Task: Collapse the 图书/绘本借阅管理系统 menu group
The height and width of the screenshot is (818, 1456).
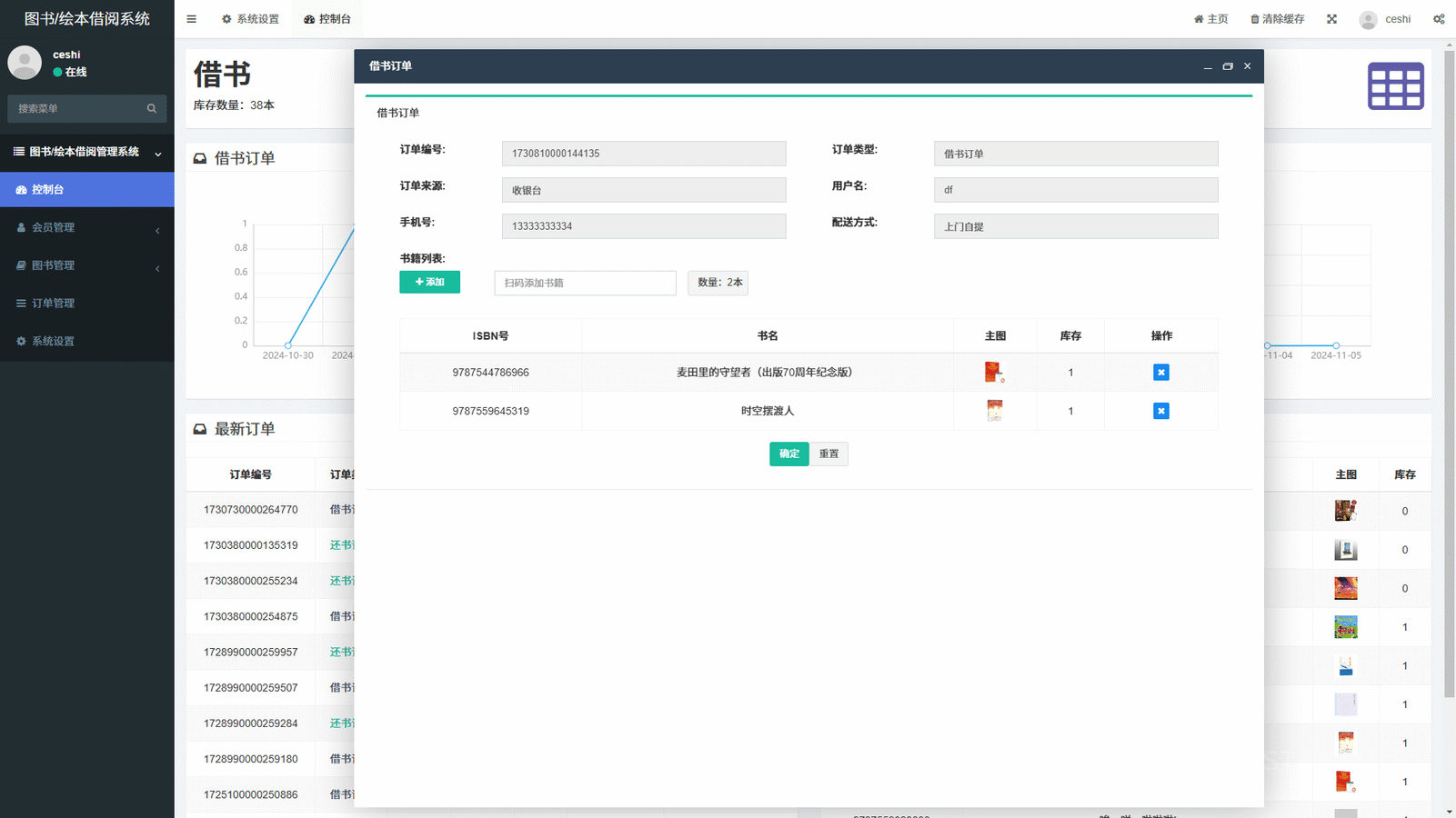Action: pos(86,152)
